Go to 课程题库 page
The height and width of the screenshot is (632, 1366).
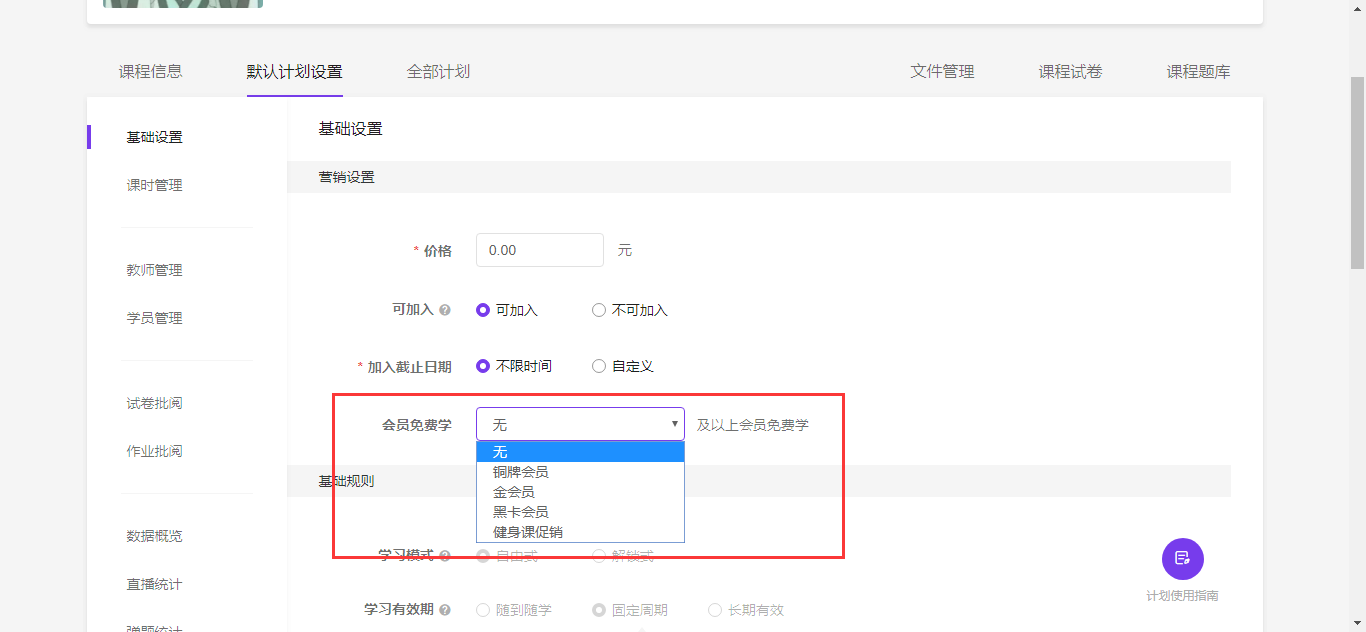(x=1198, y=72)
